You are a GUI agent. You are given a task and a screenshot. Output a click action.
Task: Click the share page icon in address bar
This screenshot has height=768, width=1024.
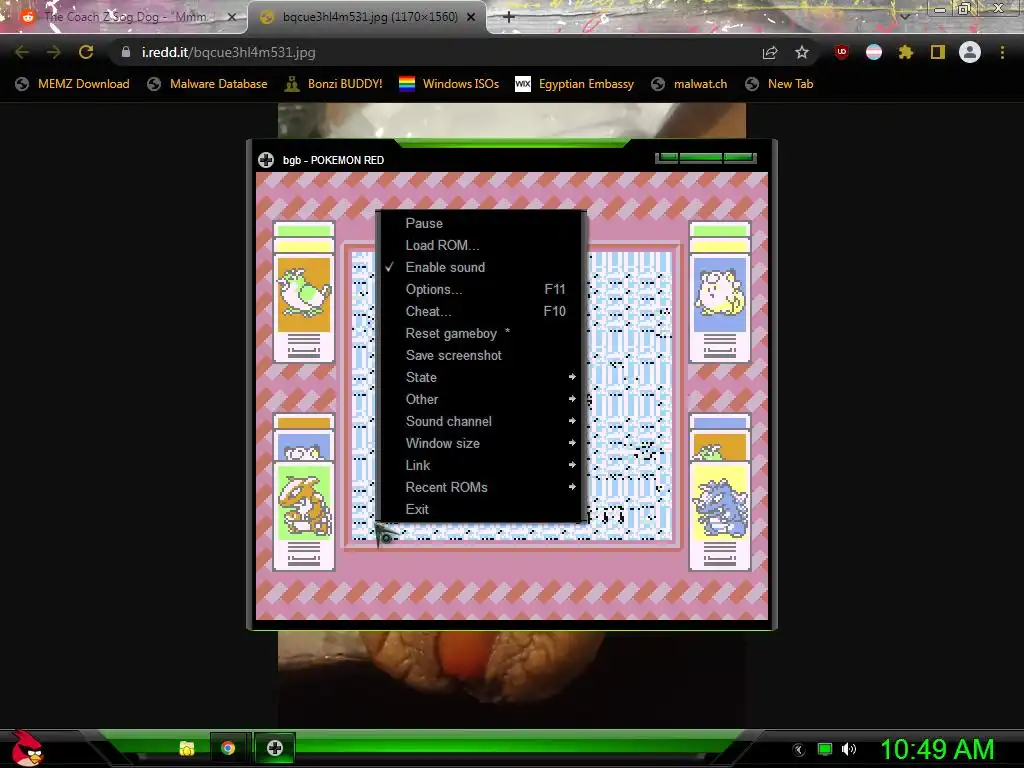[x=770, y=52]
